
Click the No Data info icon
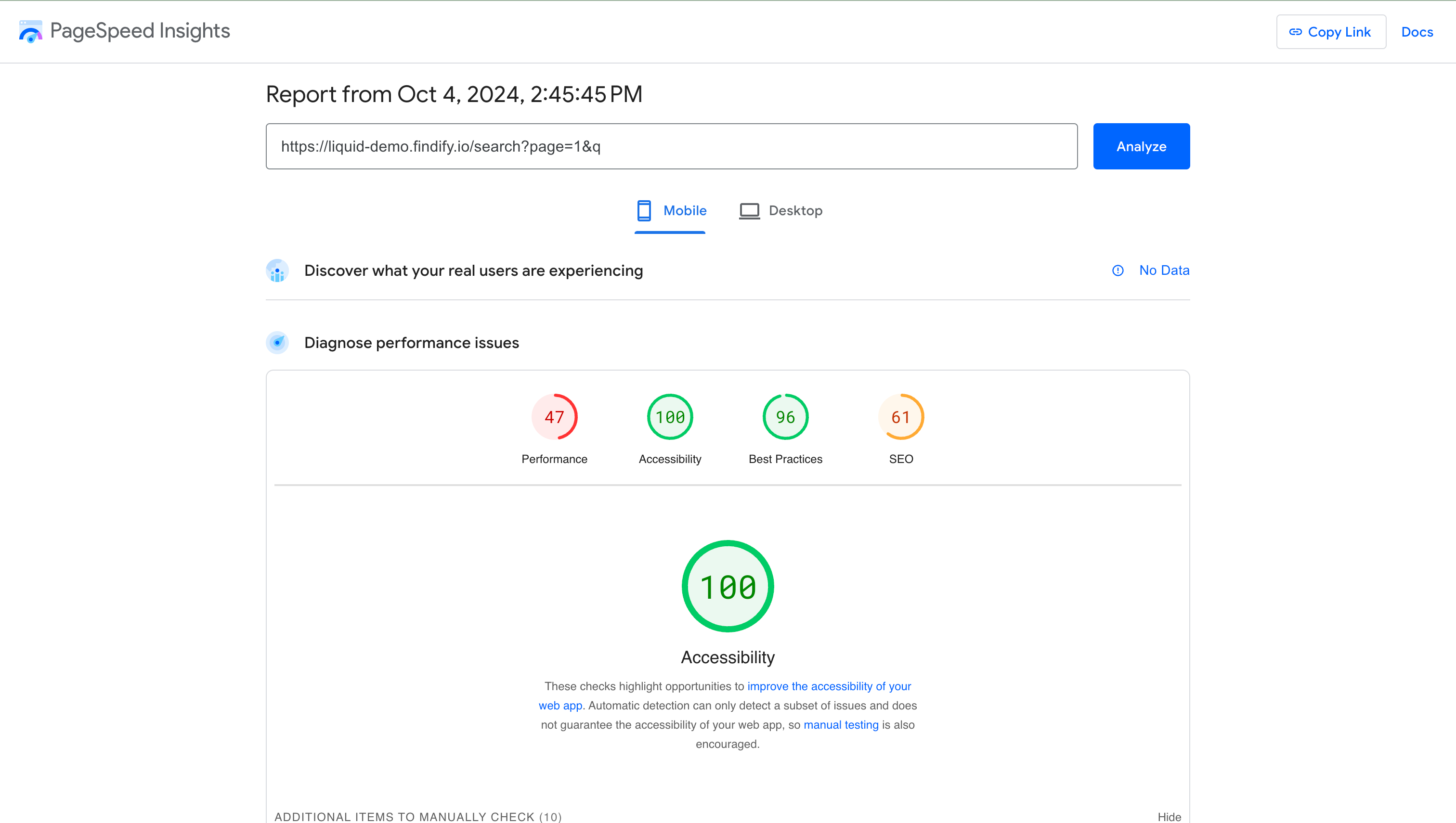click(1118, 271)
